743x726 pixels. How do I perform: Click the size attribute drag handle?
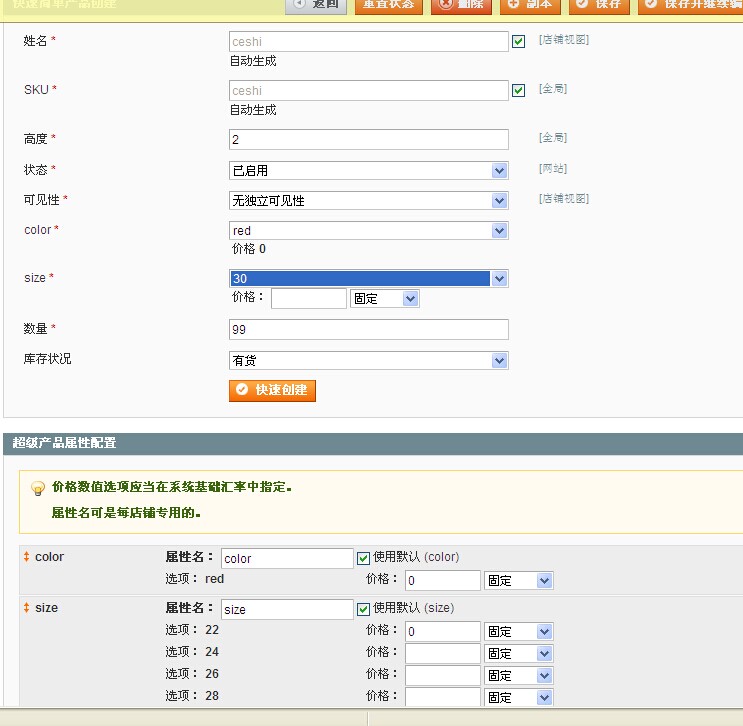pyautogui.click(x=27, y=608)
